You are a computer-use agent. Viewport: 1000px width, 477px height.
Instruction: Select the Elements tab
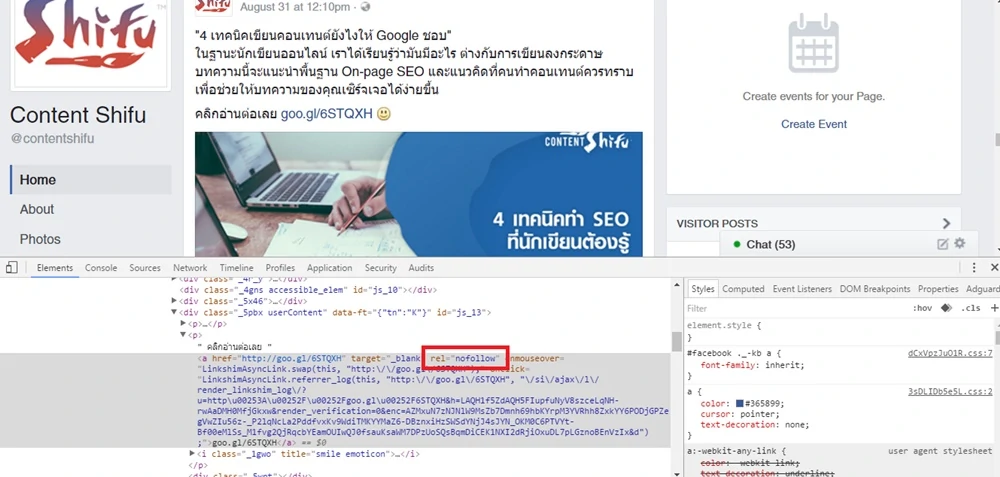click(x=55, y=268)
